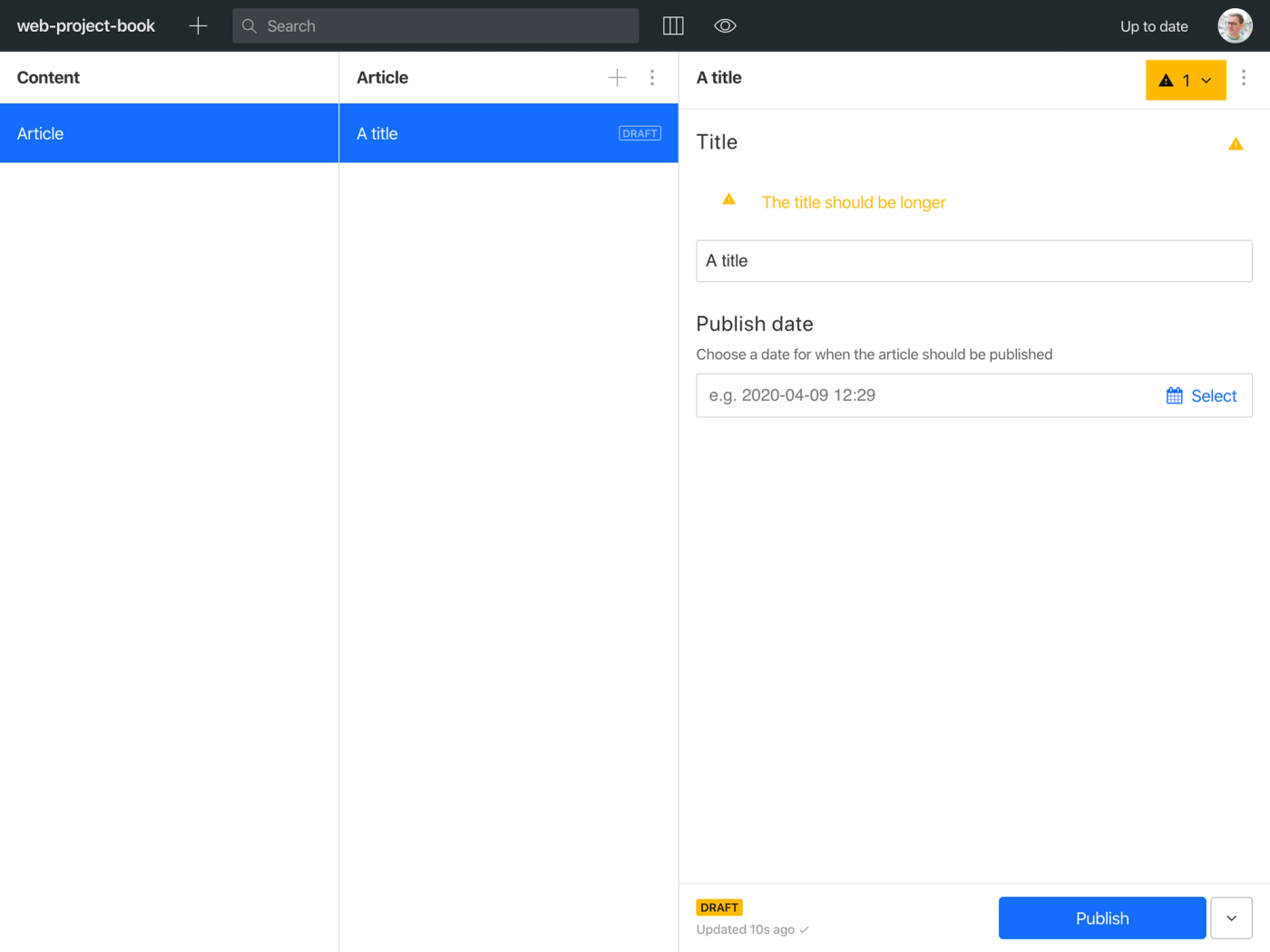Toggle the preview eye icon

(725, 25)
